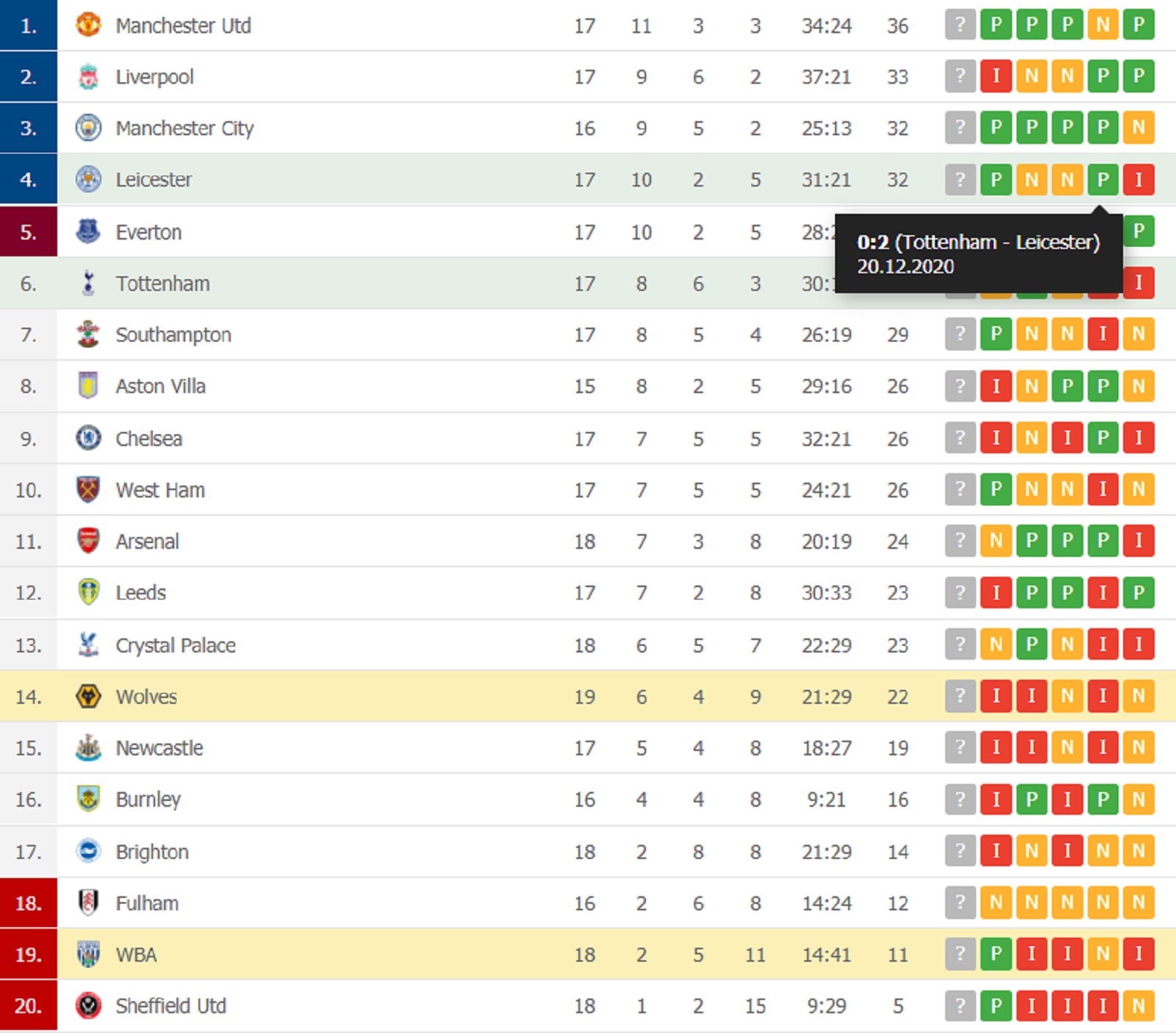Screen dimensions: 1176x1033
Task: Click Leicester's red 'I' latest form badge
Action: [1139, 179]
